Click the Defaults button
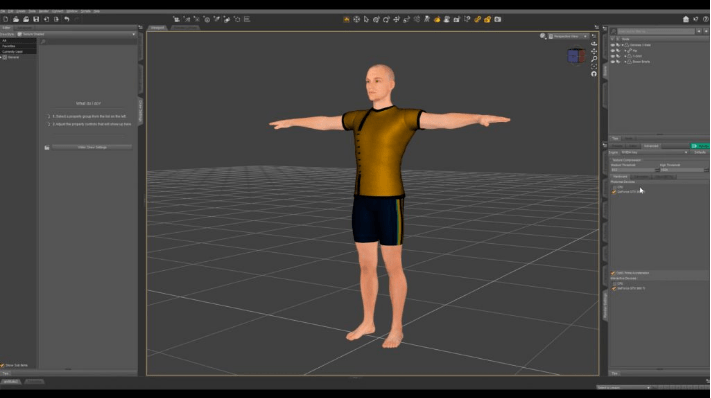This screenshot has height=398, width=711. pos(700,152)
